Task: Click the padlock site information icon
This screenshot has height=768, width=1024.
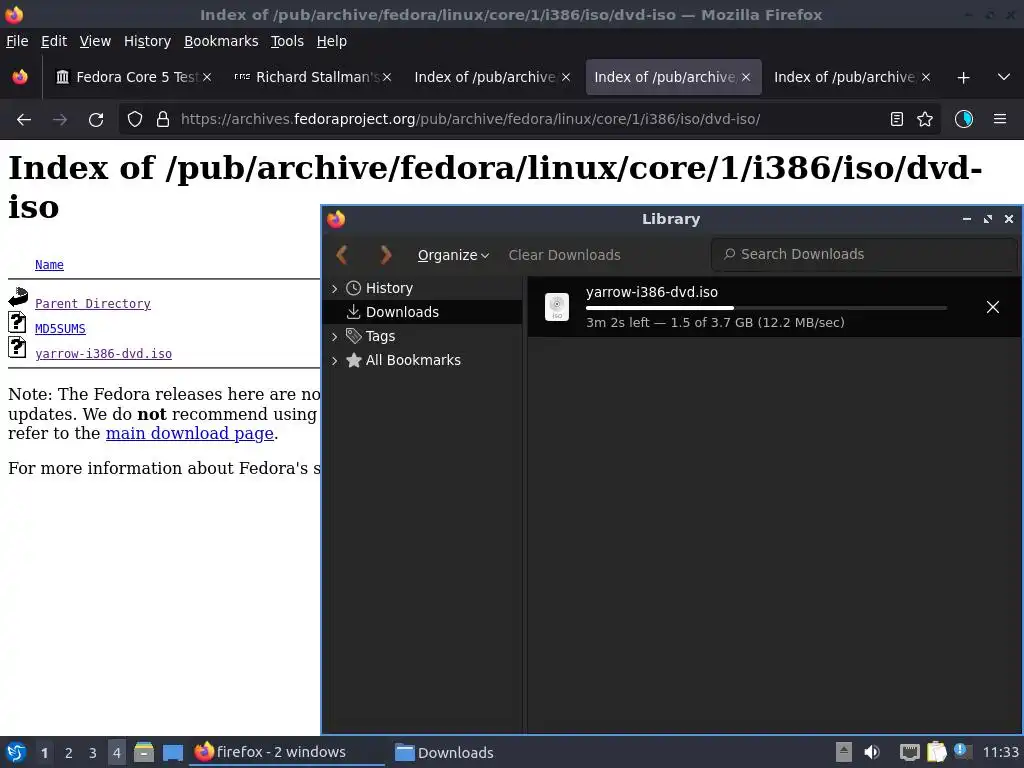Action: click(163, 120)
